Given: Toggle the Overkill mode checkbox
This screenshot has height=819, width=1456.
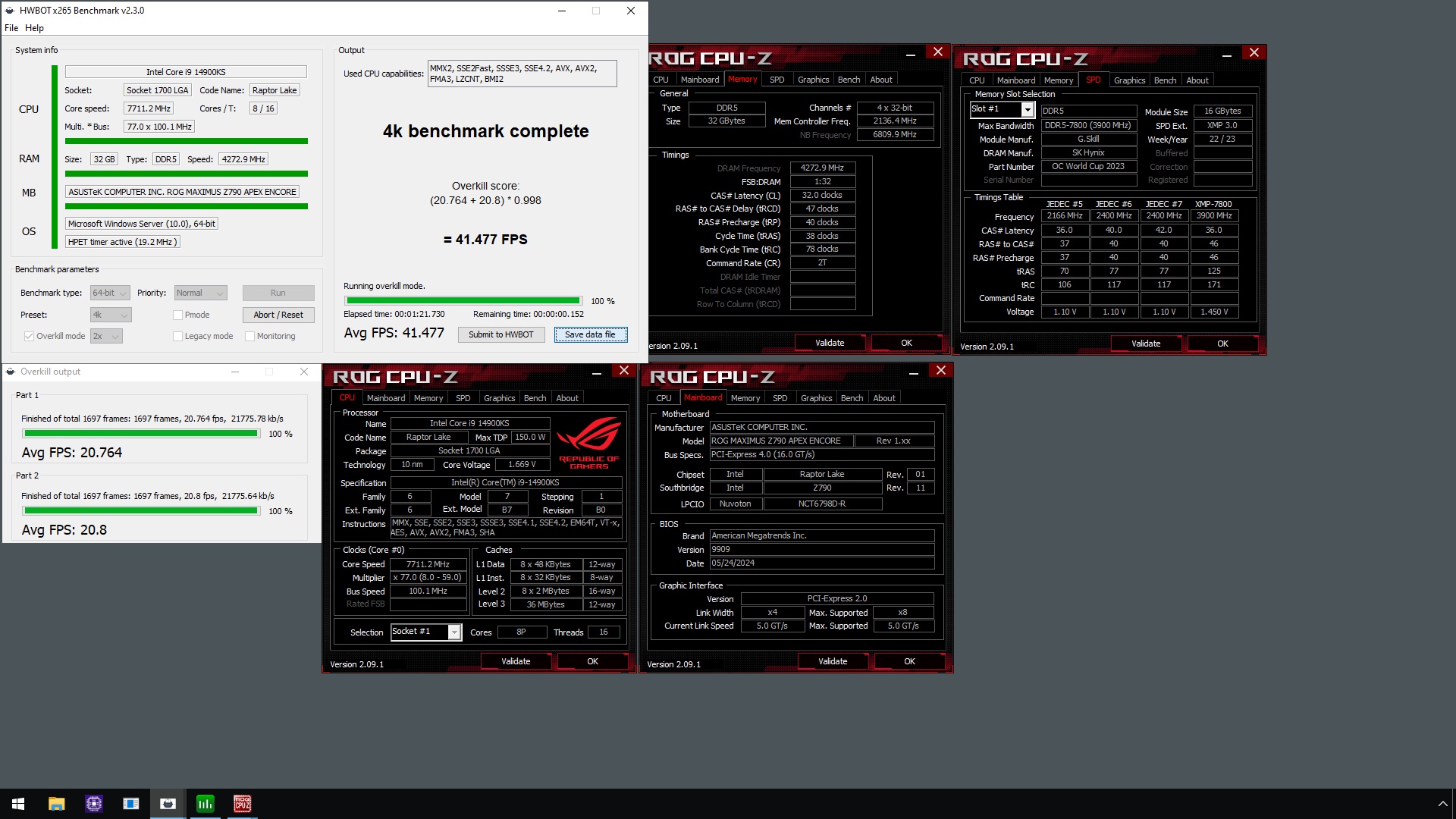Looking at the screenshot, I should click(29, 336).
